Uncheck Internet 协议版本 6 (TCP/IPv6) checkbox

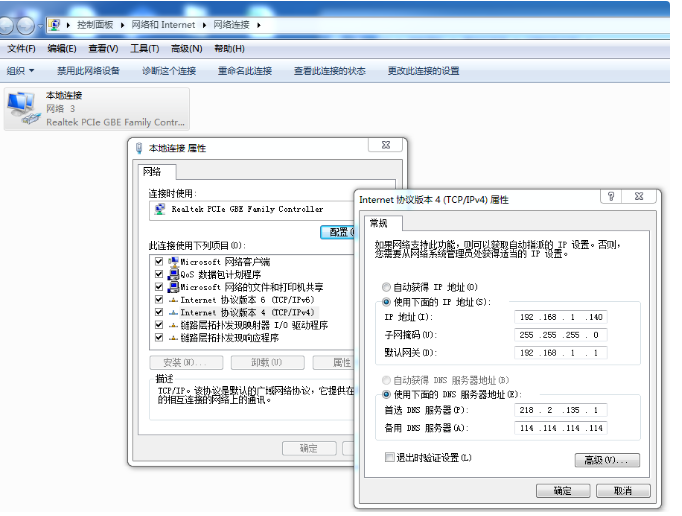(158, 299)
